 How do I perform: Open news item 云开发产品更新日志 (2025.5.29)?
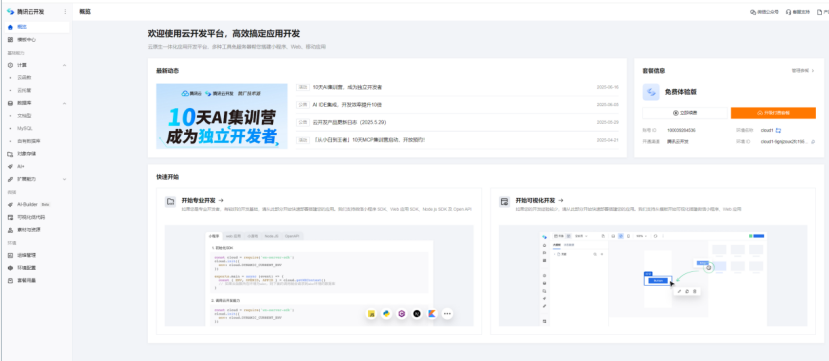click(x=349, y=122)
